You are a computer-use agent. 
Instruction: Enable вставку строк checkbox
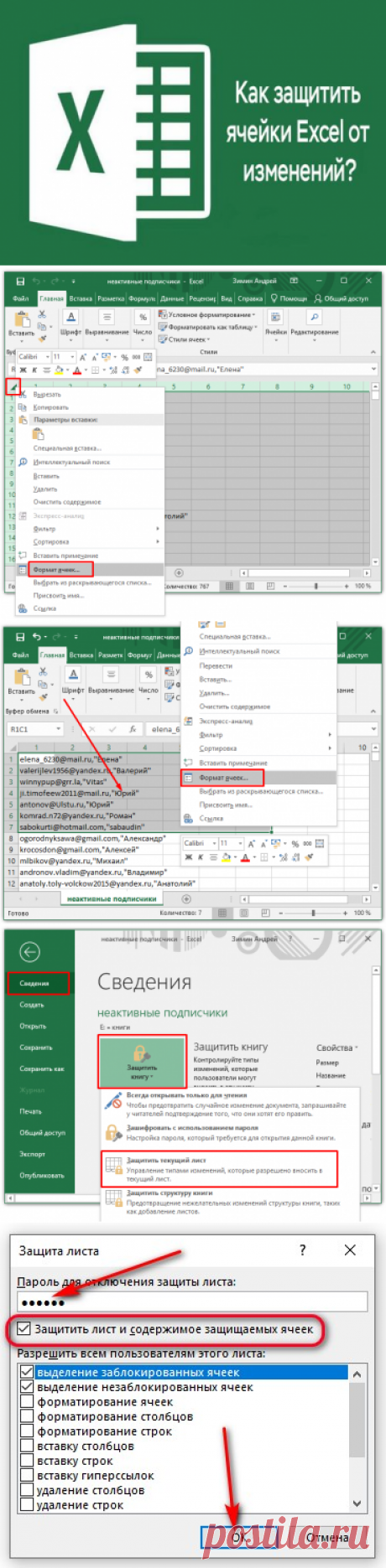tap(27, 1461)
